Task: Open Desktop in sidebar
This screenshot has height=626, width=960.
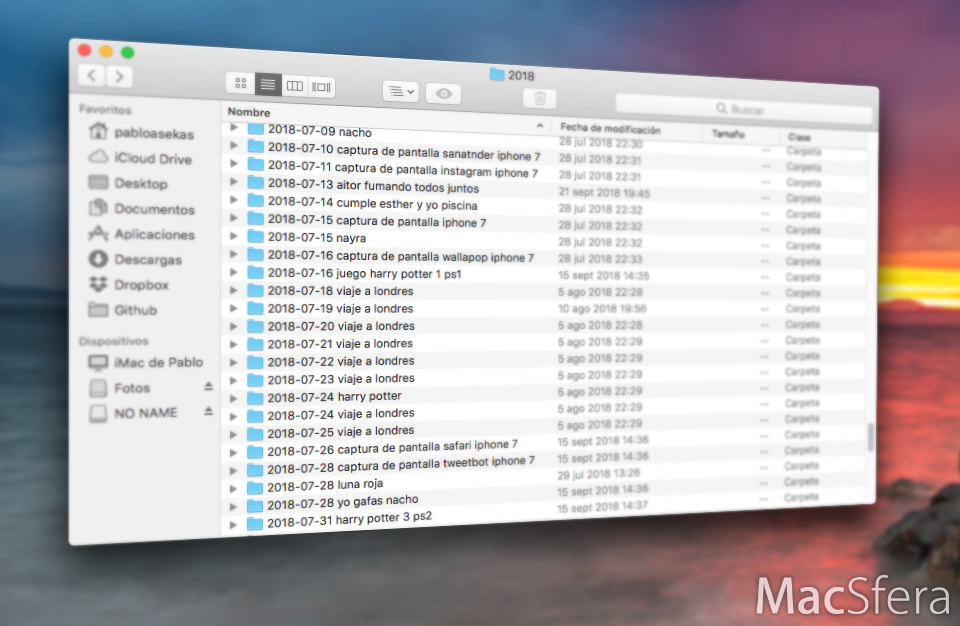Action: 128,183
